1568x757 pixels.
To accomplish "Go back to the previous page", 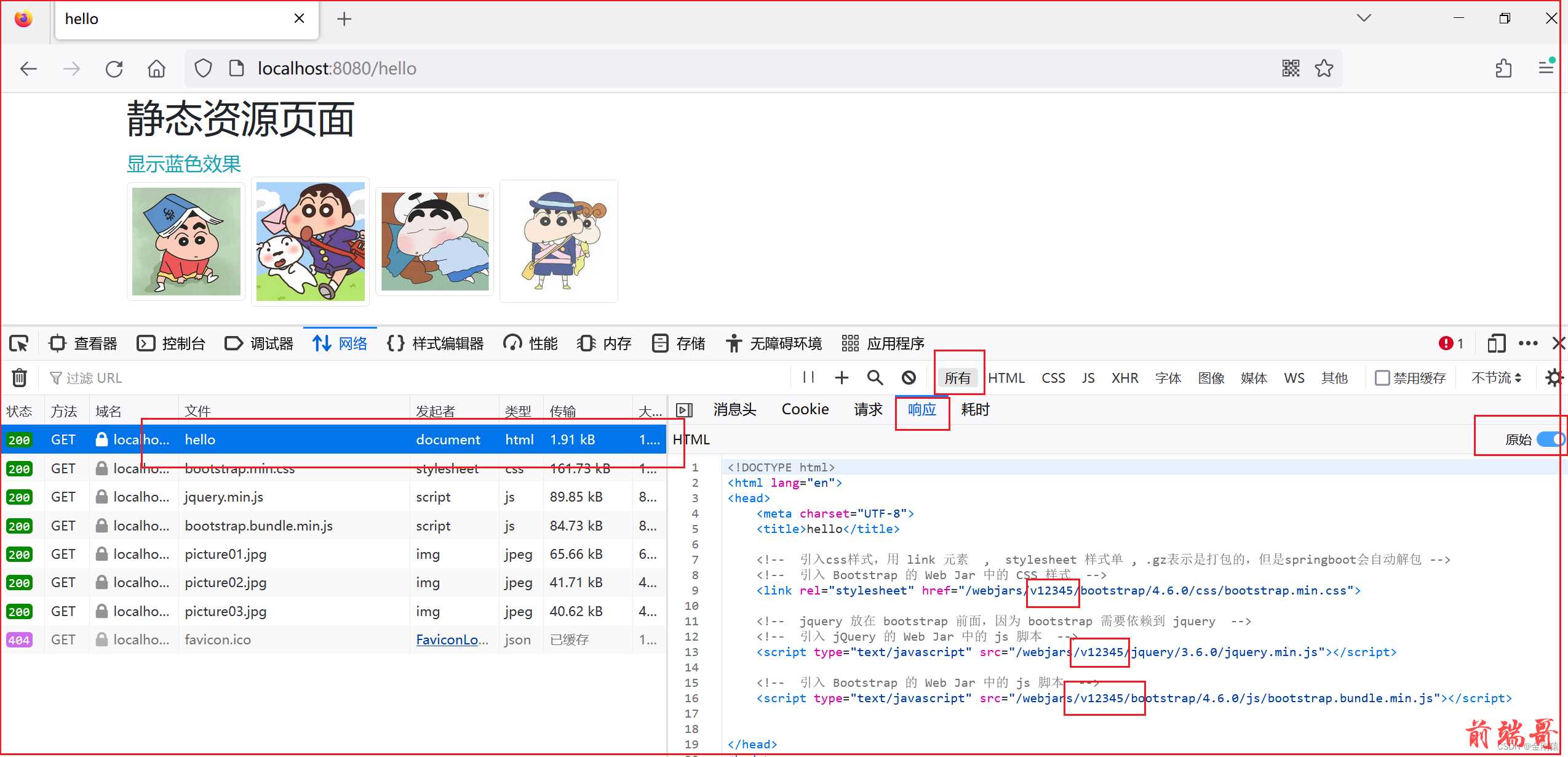I will point(28,68).
